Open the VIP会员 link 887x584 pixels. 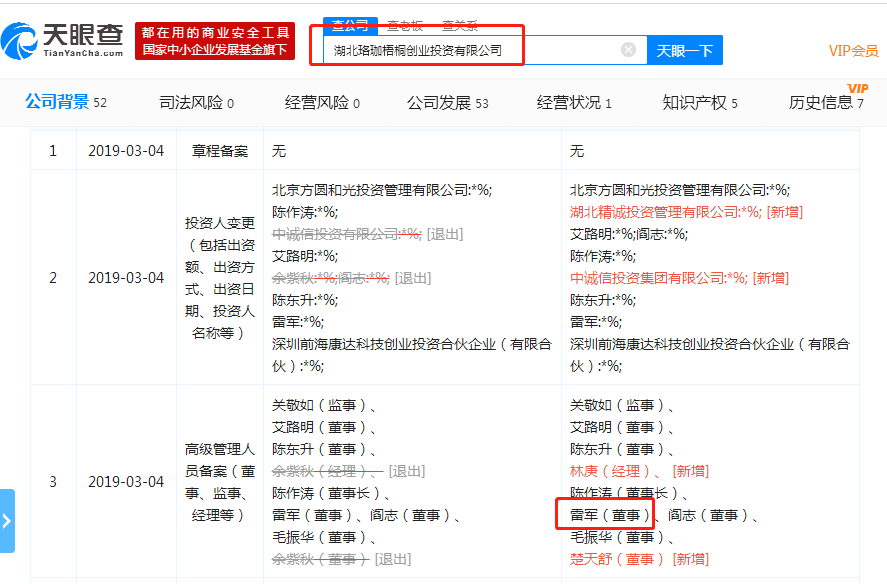pos(853,50)
